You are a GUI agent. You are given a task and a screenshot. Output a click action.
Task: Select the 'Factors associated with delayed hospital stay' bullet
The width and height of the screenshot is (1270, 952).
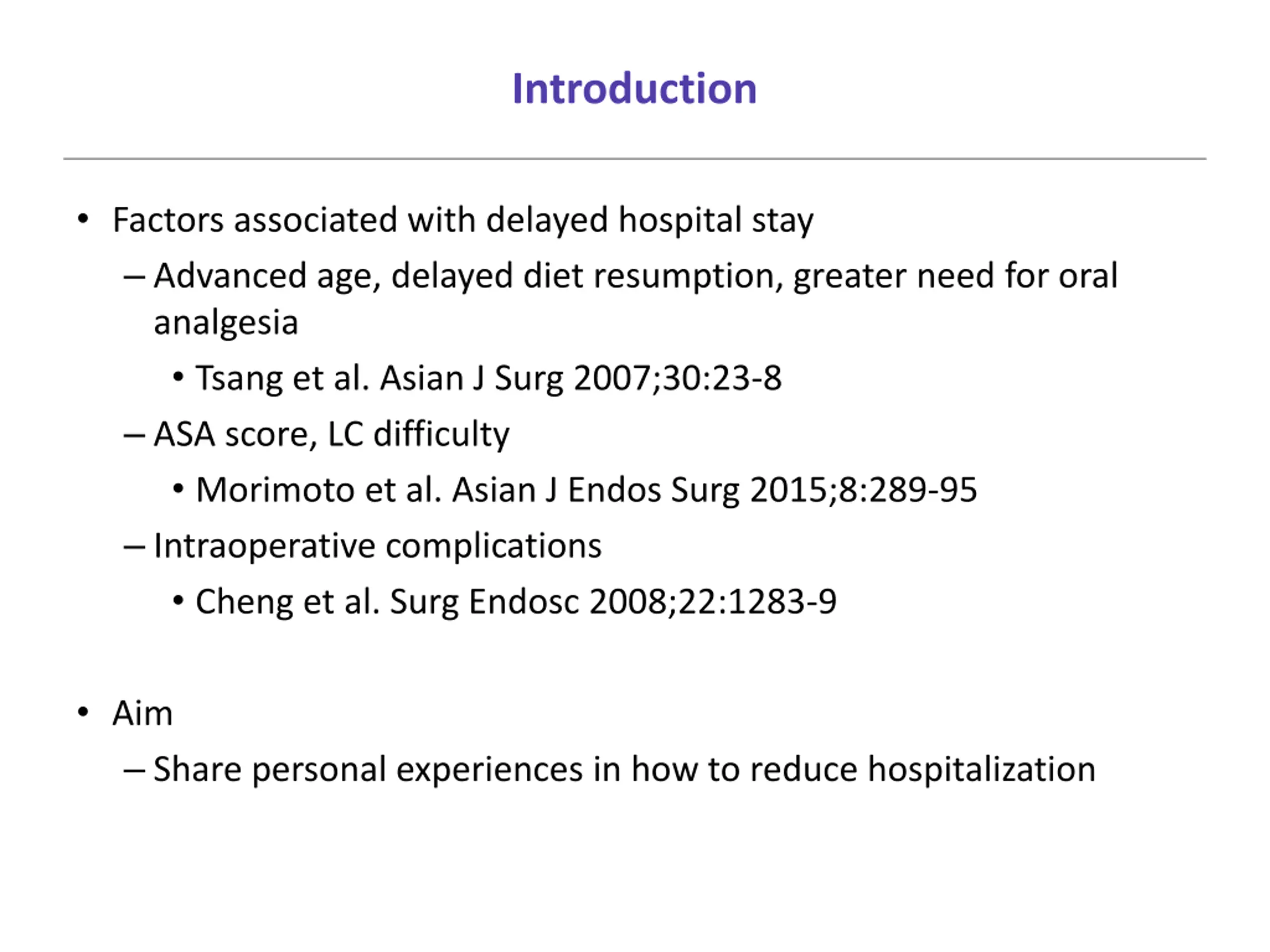click(x=463, y=220)
